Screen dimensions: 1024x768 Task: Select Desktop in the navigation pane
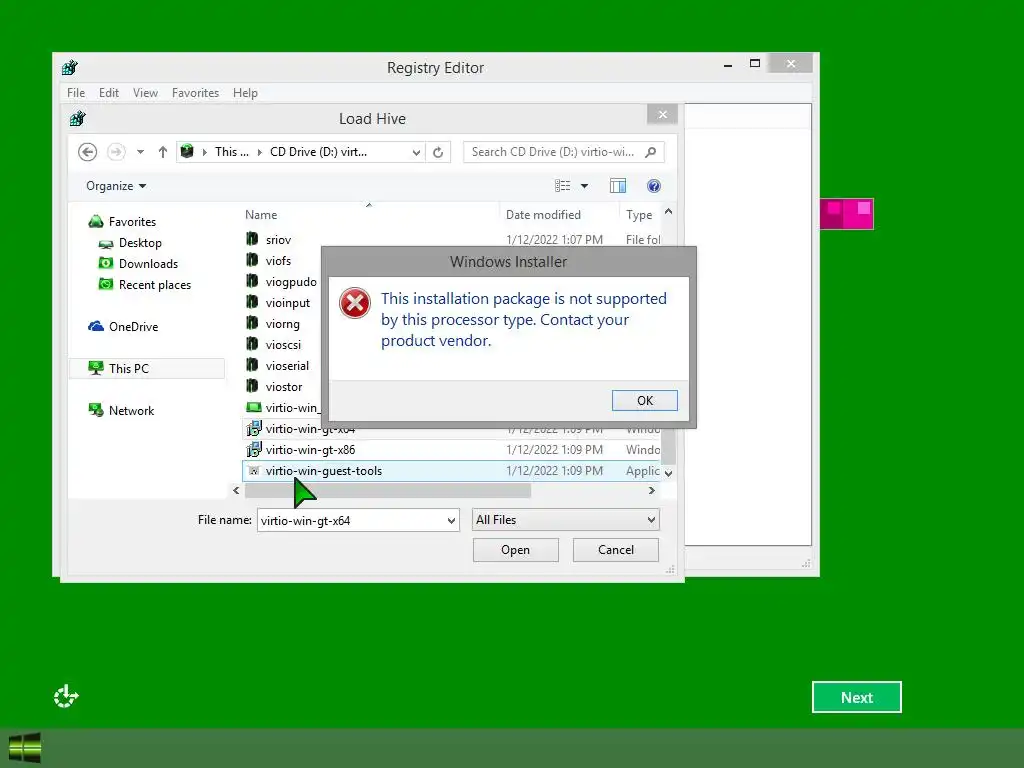tap(140, 243)
